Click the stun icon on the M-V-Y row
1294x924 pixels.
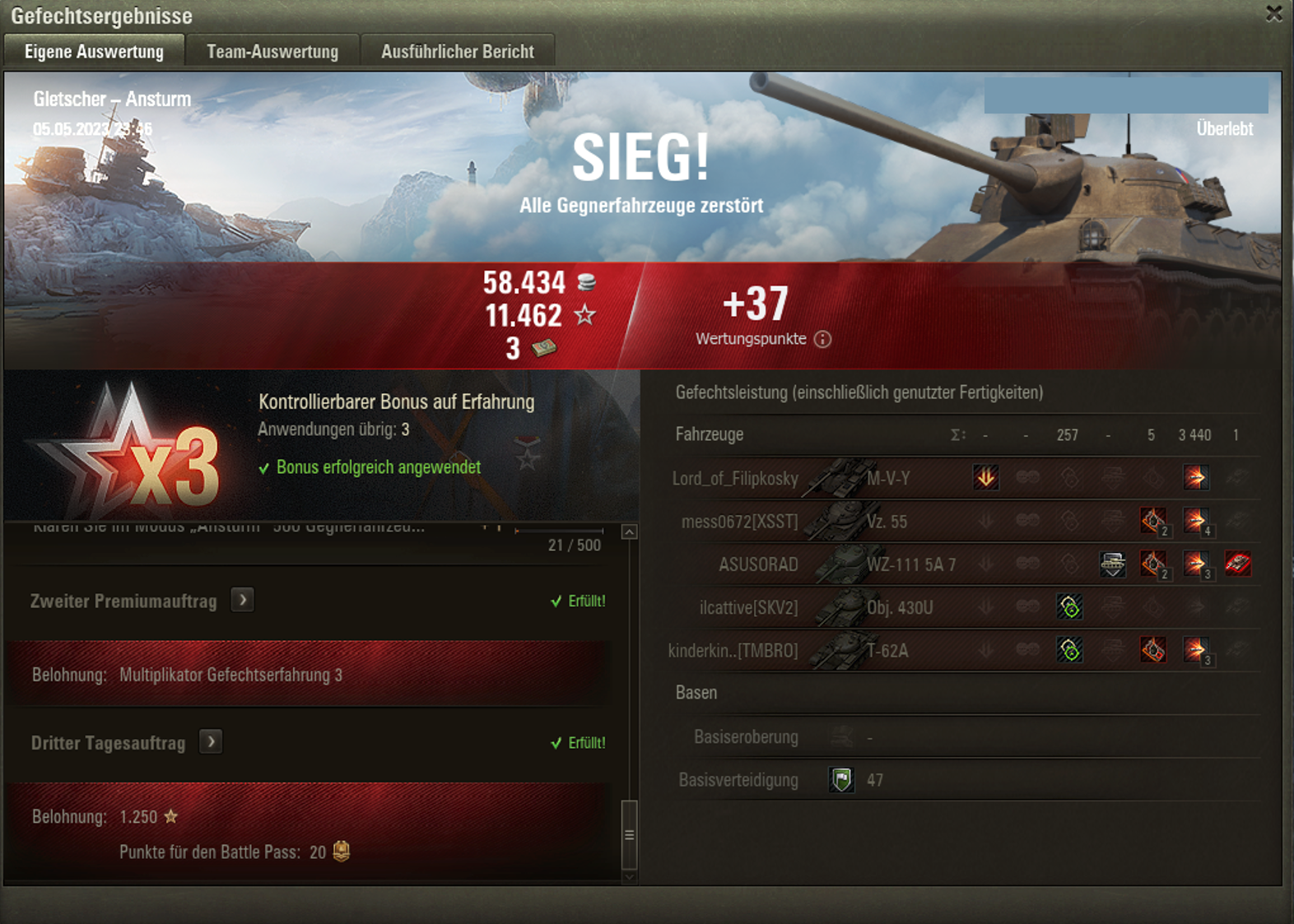pos(985,477)
